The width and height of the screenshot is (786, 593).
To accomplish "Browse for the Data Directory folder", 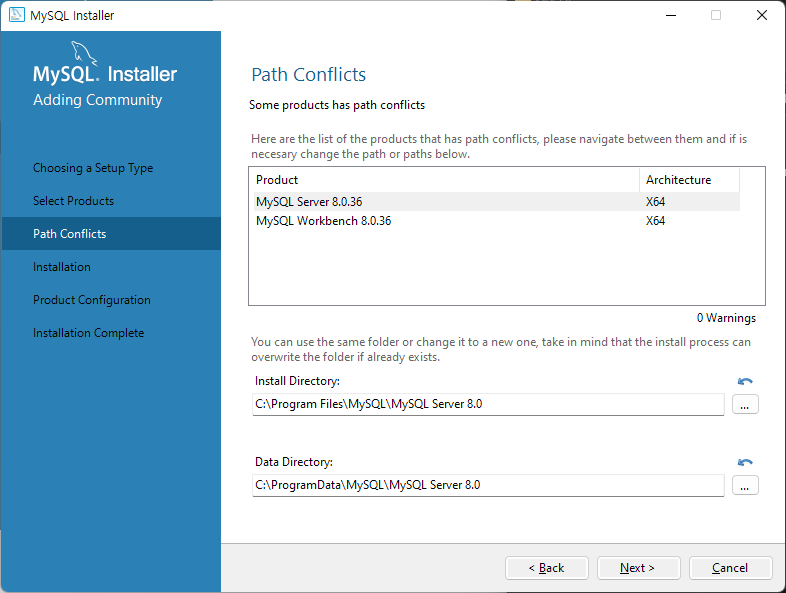I will click(x=745, y=485).
